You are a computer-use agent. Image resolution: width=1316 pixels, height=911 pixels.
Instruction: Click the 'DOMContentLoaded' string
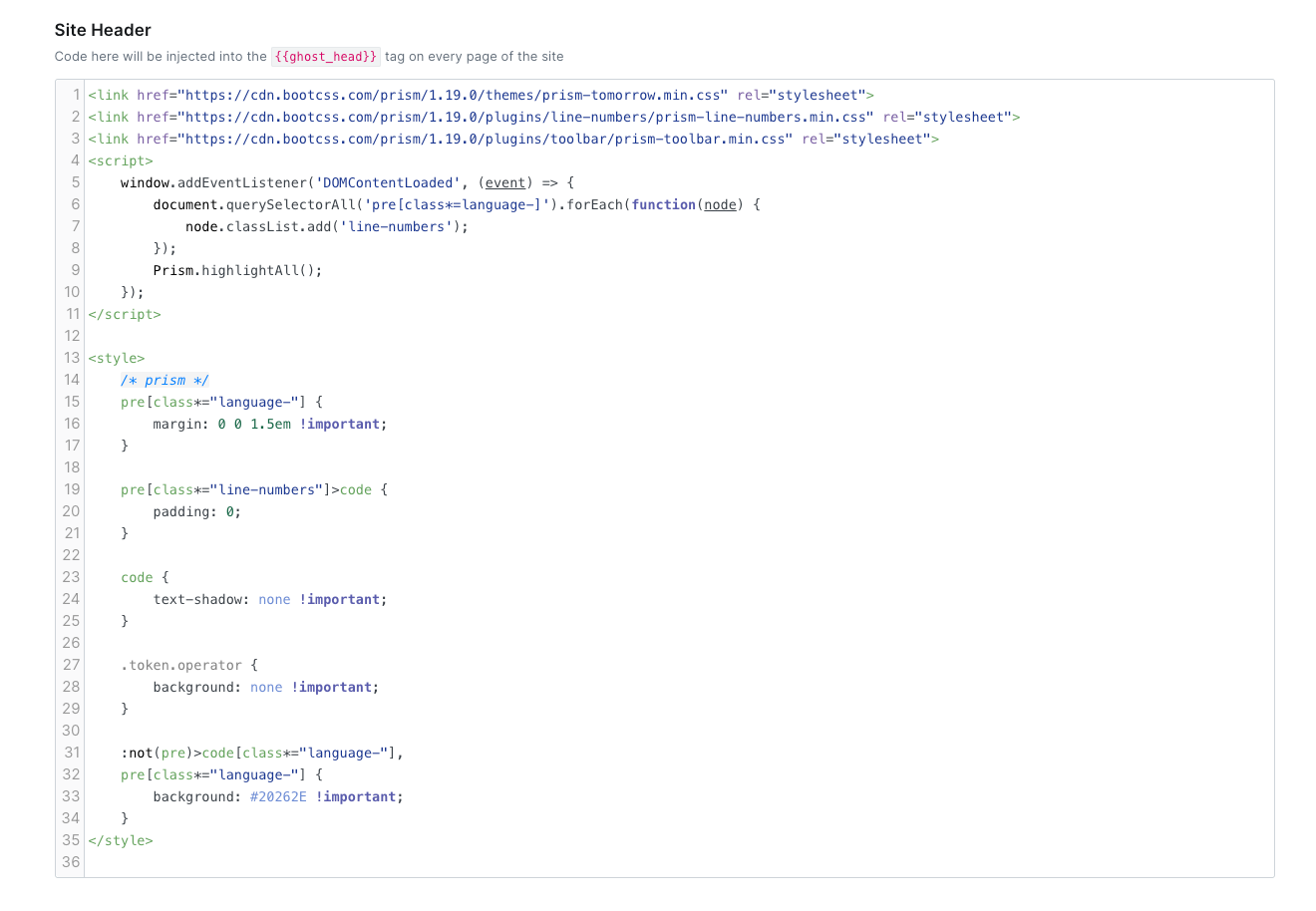pyautogui.click(x=388, y=183)
